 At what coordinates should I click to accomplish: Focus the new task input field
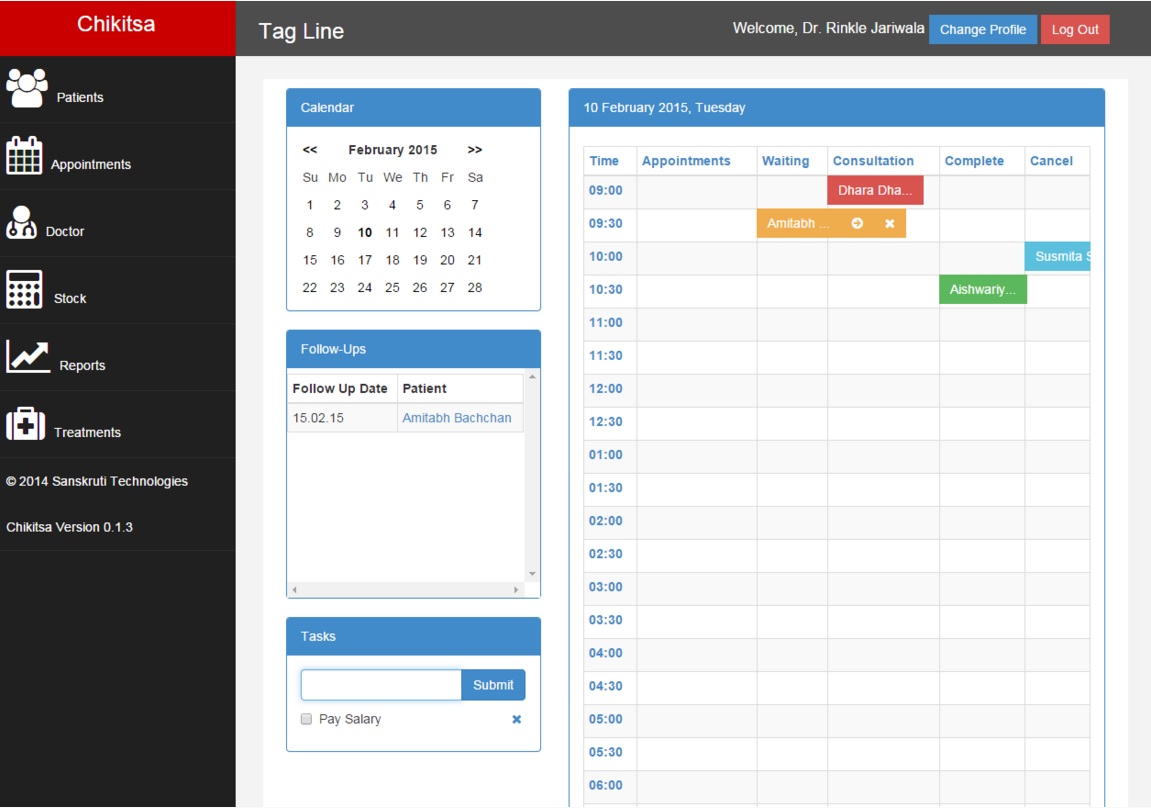(x=381, y=685)
